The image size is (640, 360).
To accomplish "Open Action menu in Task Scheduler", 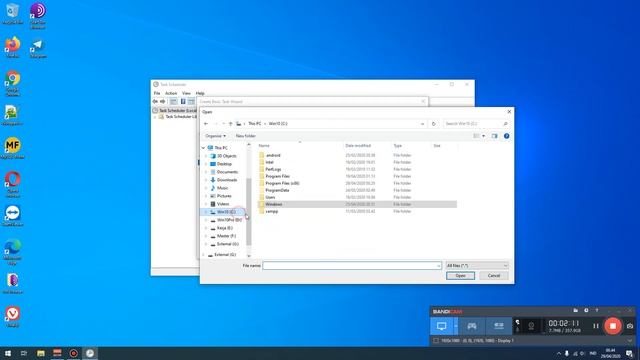I will click(x=171, y=93).
